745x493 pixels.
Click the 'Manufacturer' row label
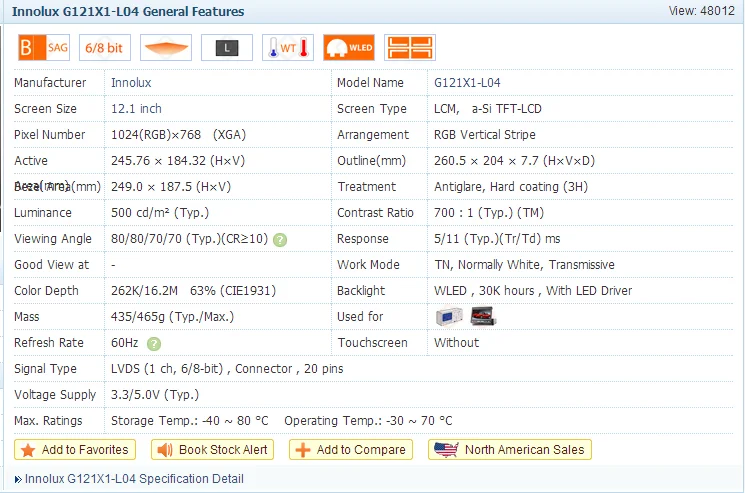(x=50, y=83)
